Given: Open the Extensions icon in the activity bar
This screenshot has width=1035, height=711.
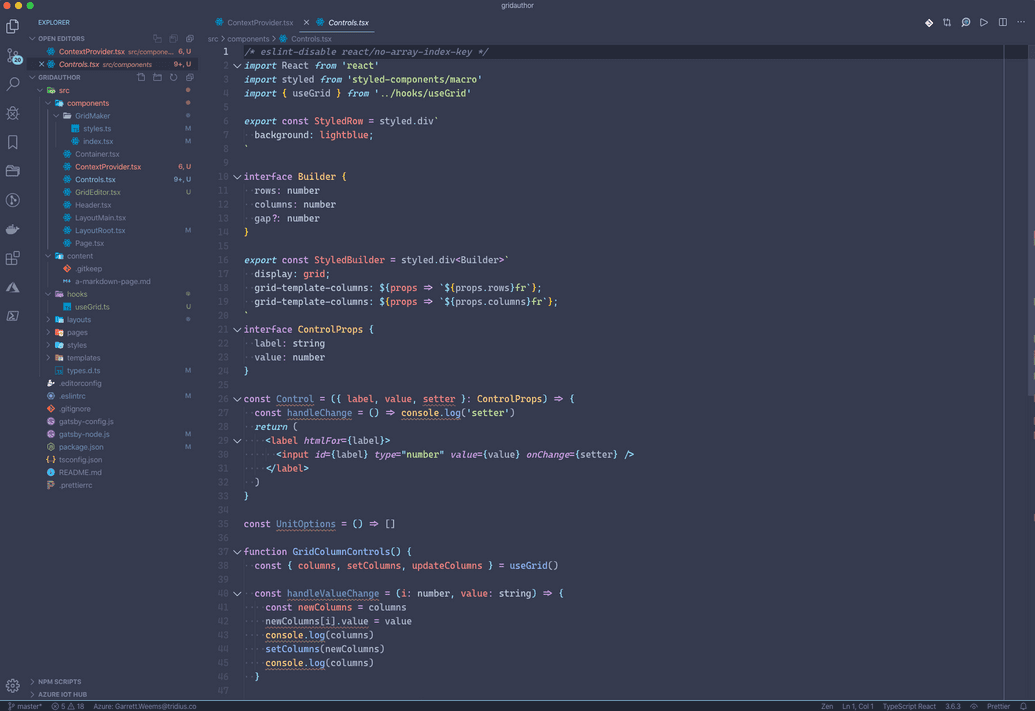Looking at the screenshot, I should click(12, 258).
